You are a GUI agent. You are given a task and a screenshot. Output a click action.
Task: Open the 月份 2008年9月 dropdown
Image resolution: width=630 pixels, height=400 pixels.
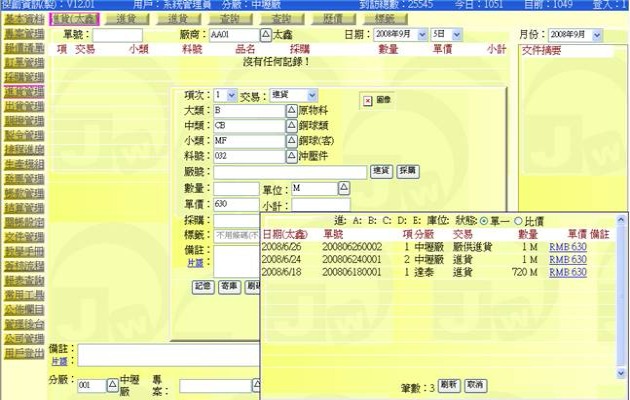597,34
